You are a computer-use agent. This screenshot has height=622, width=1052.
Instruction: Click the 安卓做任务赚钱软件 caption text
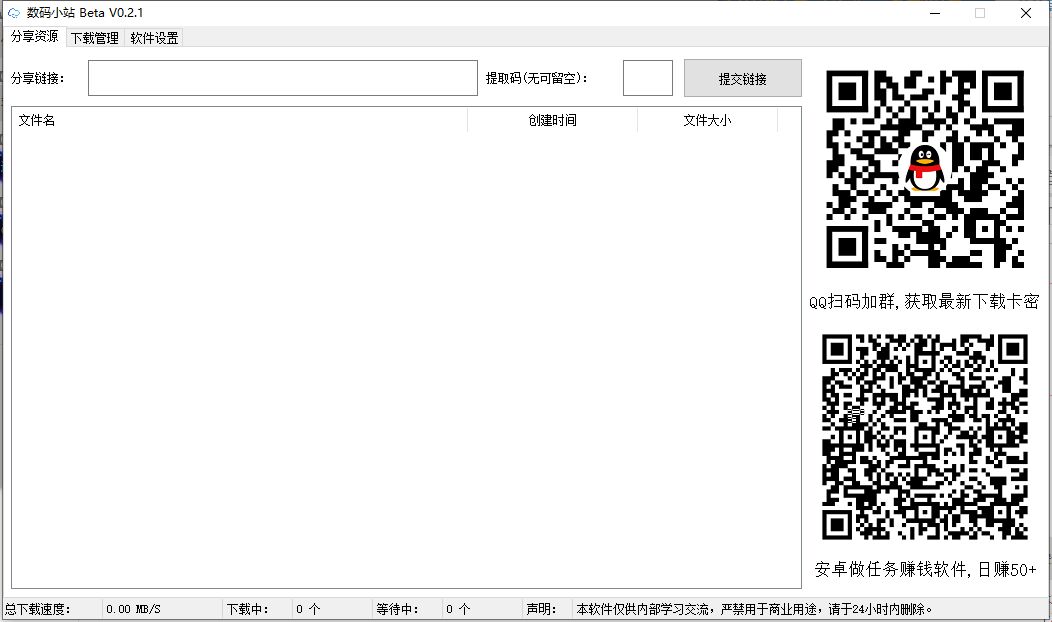click(x=925, y=570)
